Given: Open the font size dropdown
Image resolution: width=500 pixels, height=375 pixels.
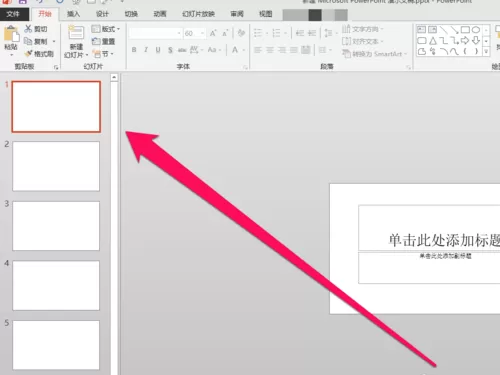Looking at the screenshot, I should pos(202,33).
